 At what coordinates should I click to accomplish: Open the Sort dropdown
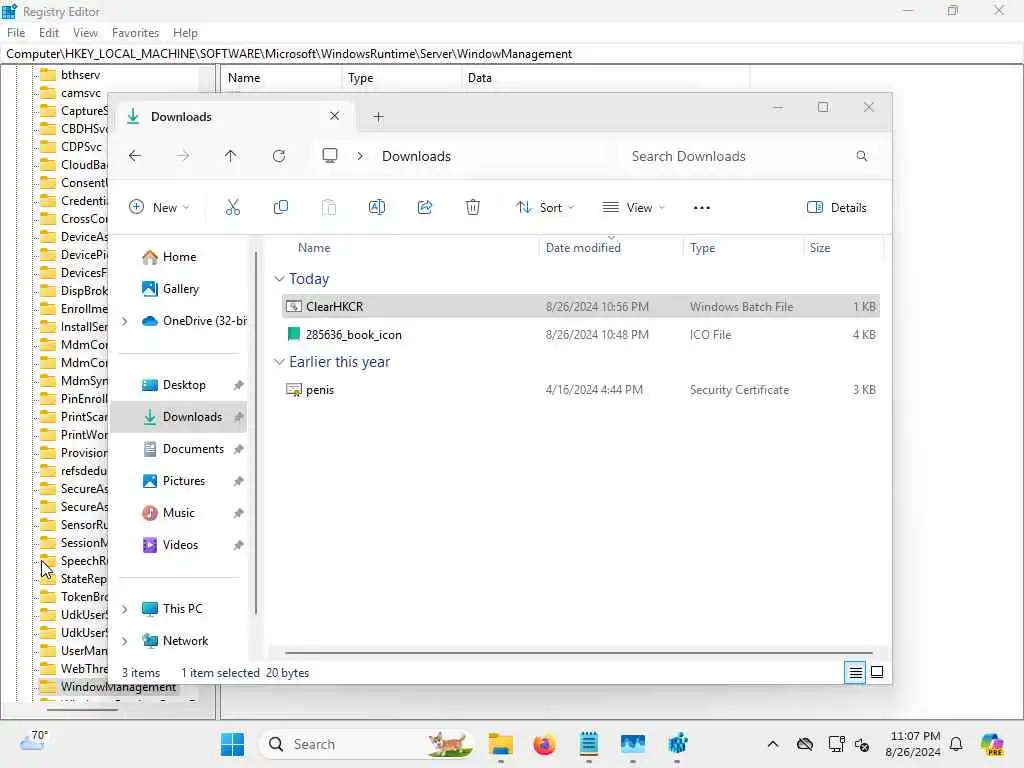[x=544, y=208]
